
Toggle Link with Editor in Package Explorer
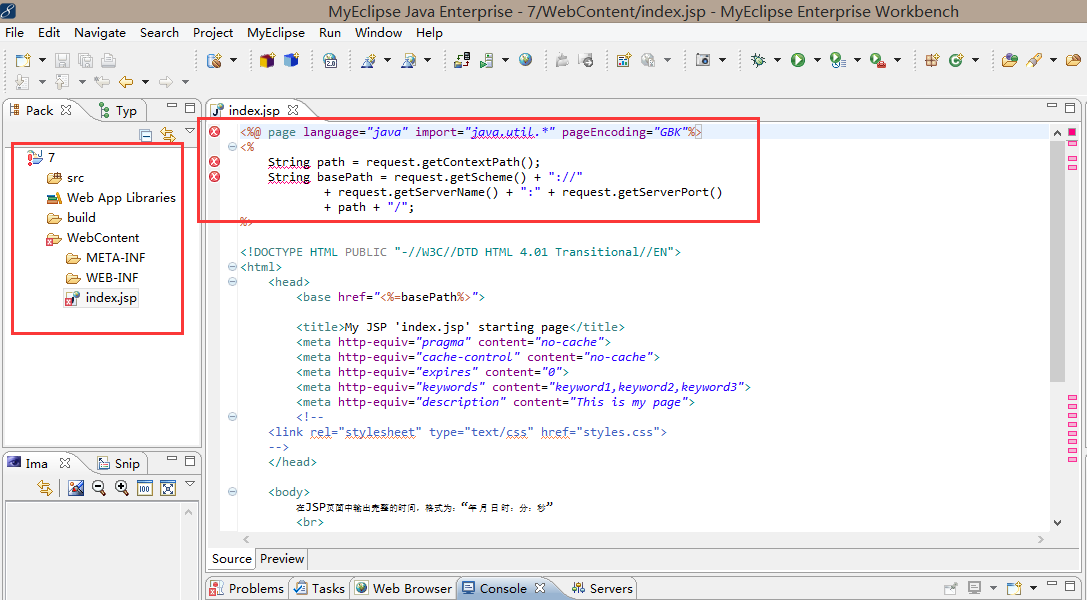point(168,134)
